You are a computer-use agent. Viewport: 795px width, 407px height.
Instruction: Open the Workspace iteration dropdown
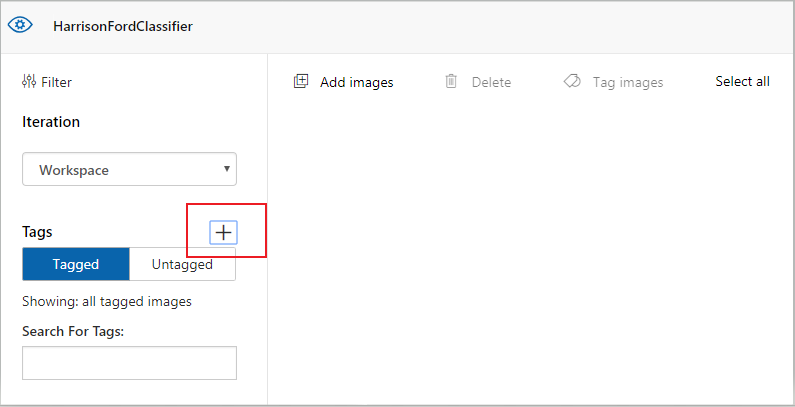point(129,170)
